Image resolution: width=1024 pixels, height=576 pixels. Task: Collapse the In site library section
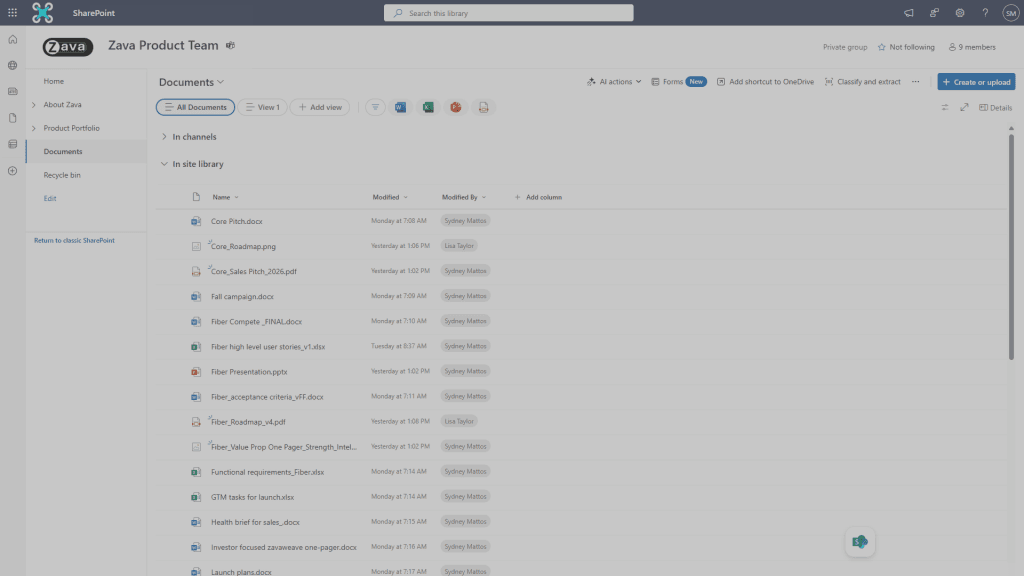164,164
